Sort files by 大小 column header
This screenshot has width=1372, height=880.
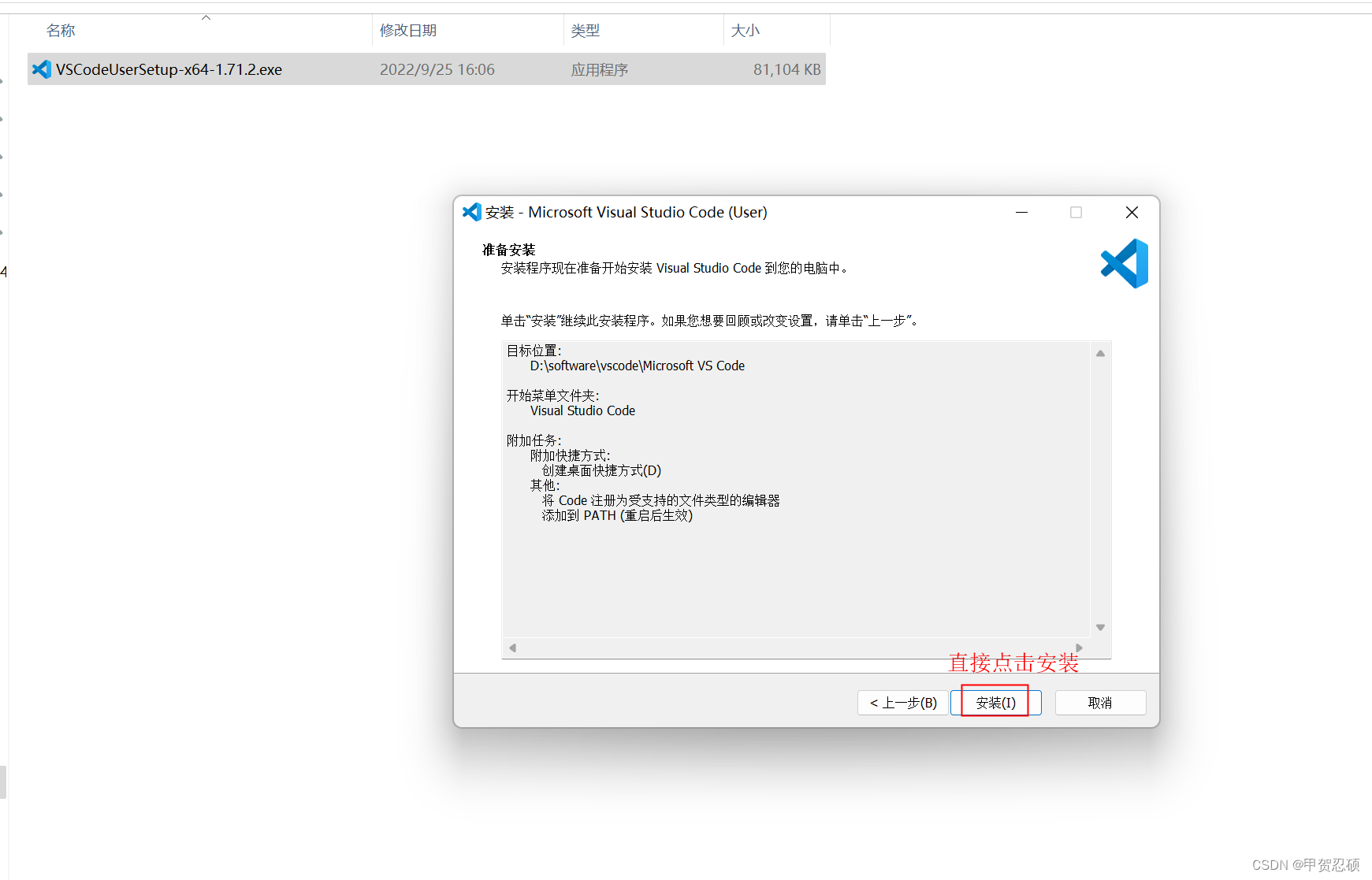(745, 31)
